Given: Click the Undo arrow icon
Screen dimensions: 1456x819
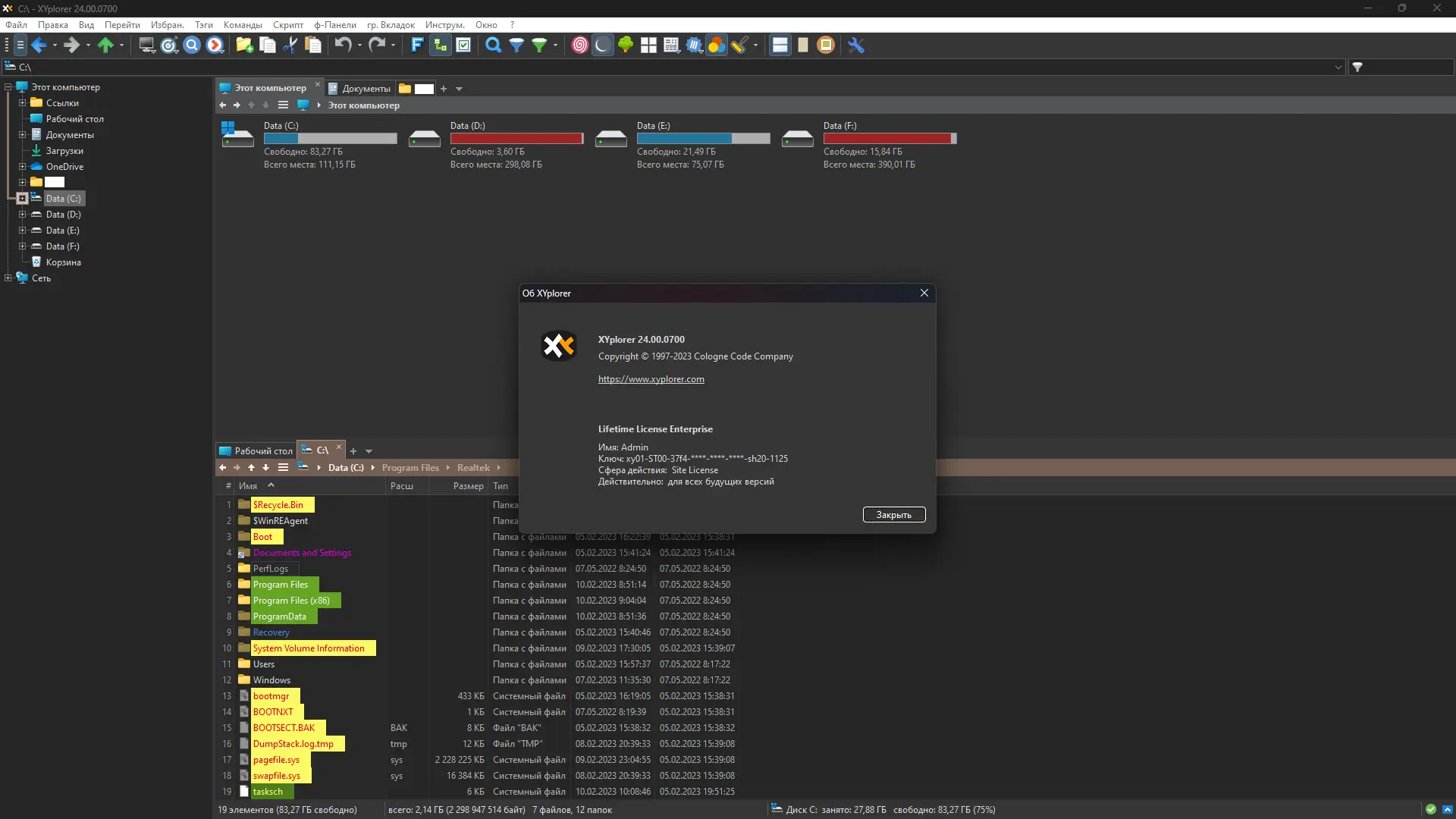Looking at the screenshot, I should pyautogui.click(x=343, y=45).
